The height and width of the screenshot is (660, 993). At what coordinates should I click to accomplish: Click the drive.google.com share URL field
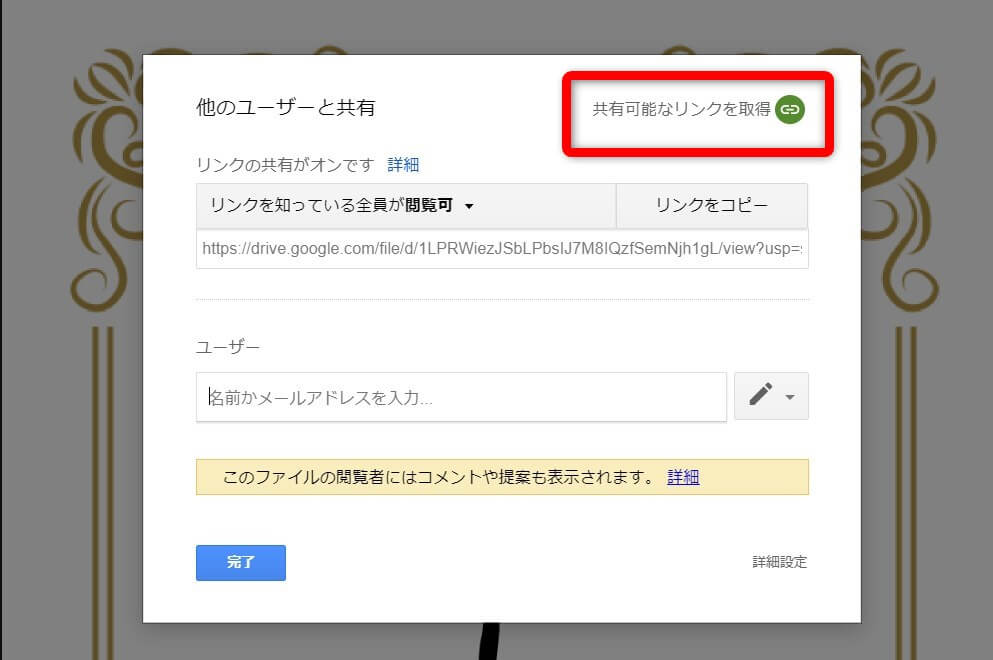[x=502, y=249]
